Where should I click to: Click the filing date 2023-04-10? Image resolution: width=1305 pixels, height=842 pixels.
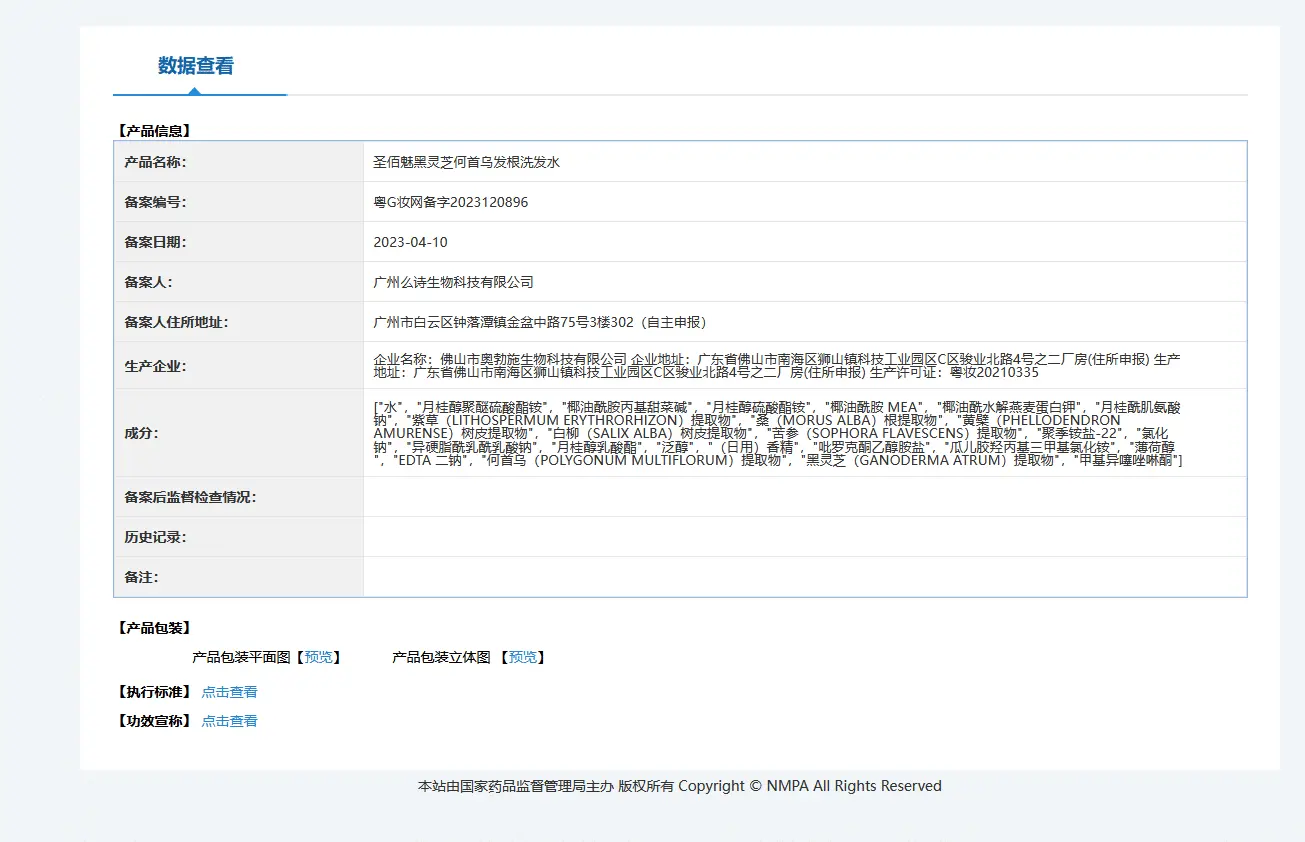coord(410,242)
